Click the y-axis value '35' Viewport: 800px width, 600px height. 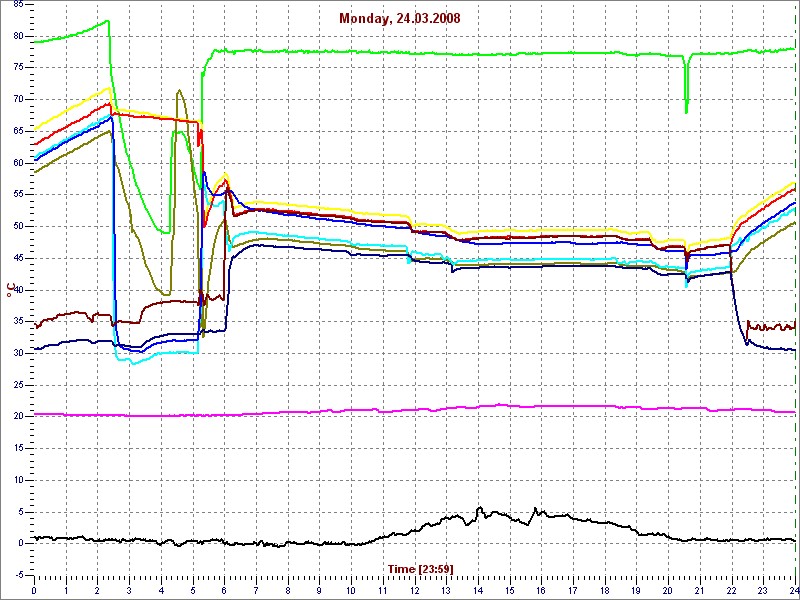pos(18,321)
